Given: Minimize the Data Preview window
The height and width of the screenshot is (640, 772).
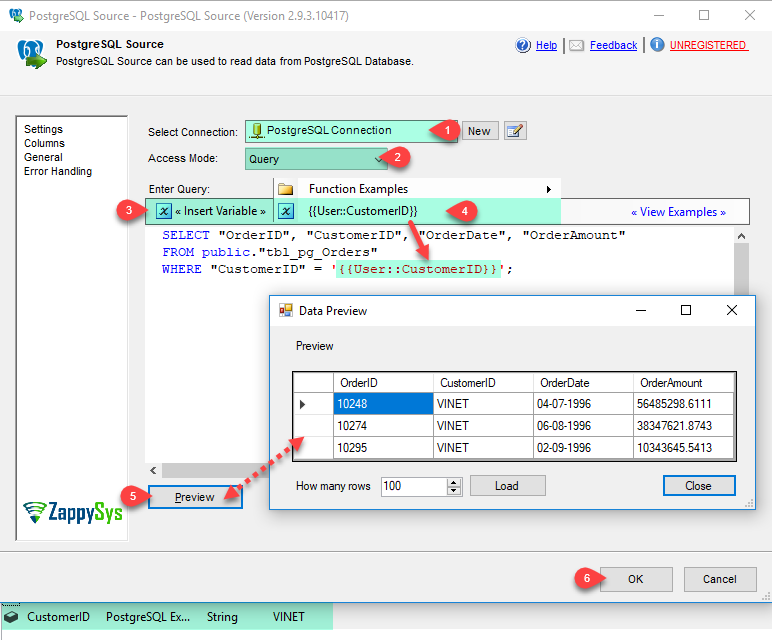Looking at the screenshot, I should click(x=641, y=310).
